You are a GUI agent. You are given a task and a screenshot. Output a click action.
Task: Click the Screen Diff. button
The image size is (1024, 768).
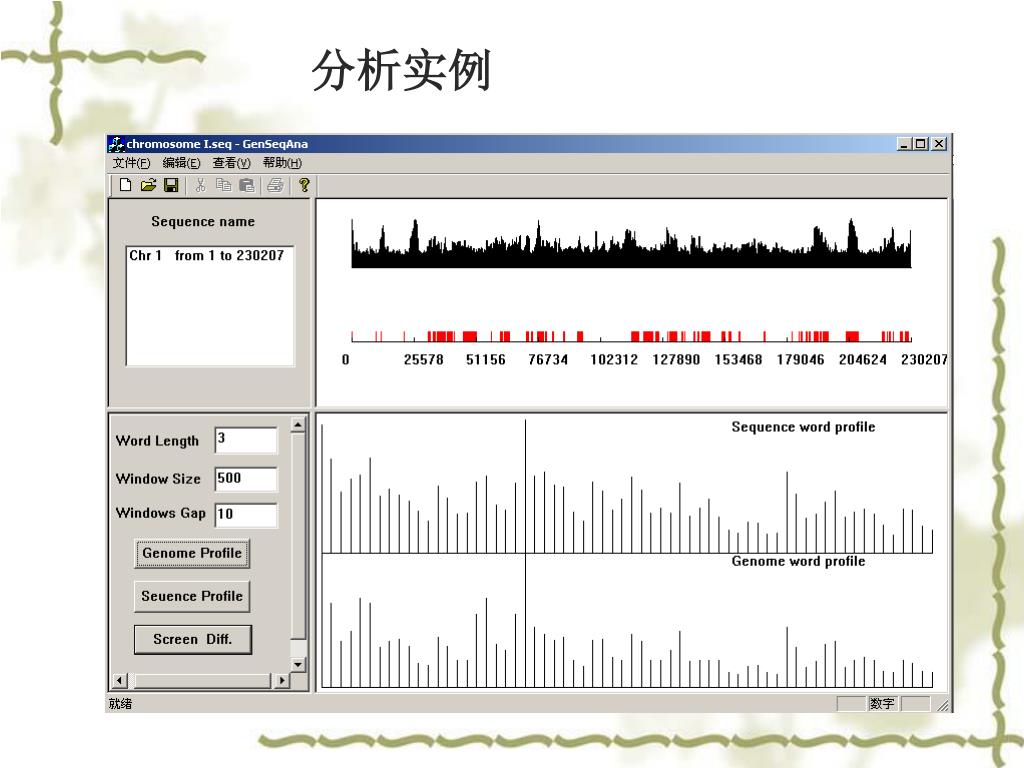pyautogui.click(x=193, y=639)
